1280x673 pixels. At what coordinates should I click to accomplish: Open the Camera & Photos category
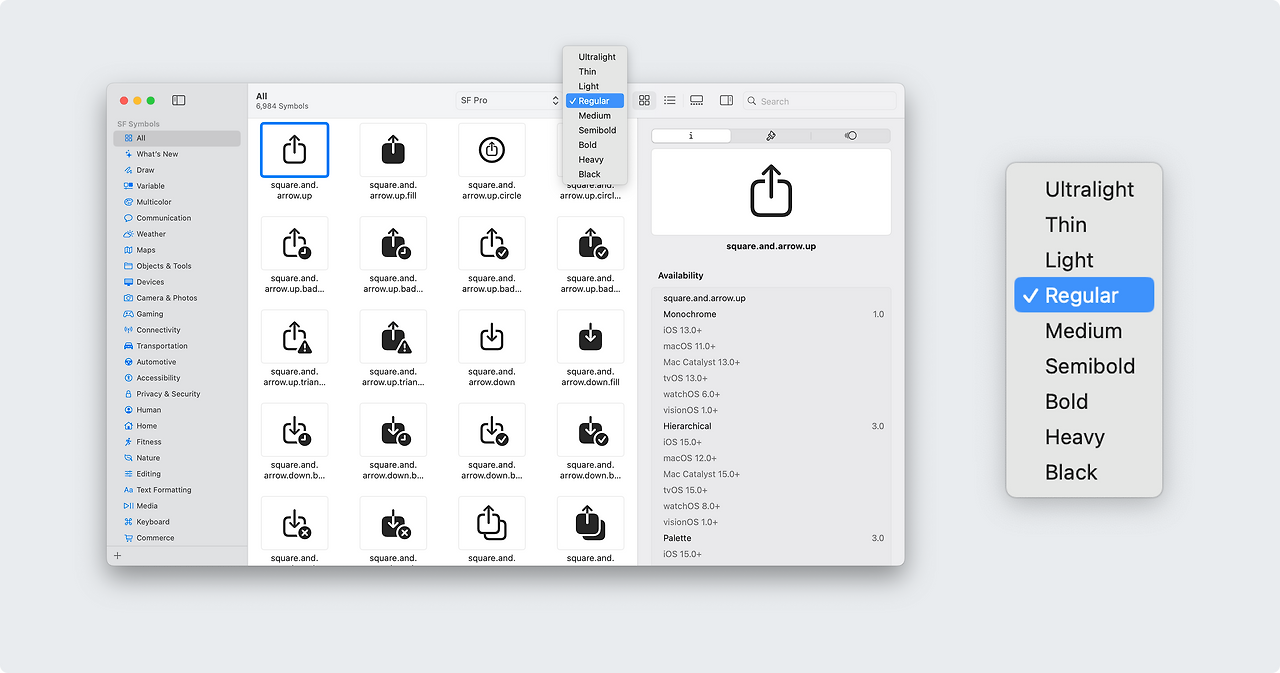click(x=177, y=298)
